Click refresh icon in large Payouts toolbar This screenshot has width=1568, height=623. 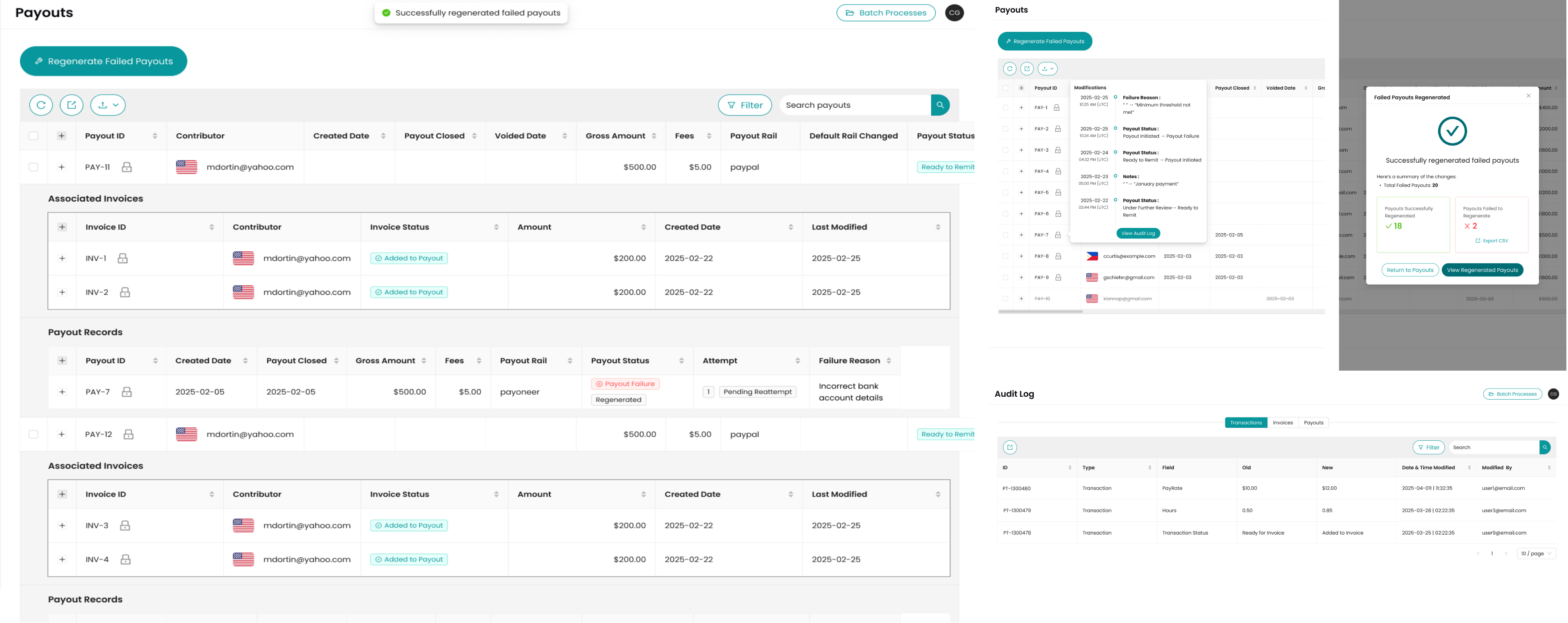click(41, 105)
